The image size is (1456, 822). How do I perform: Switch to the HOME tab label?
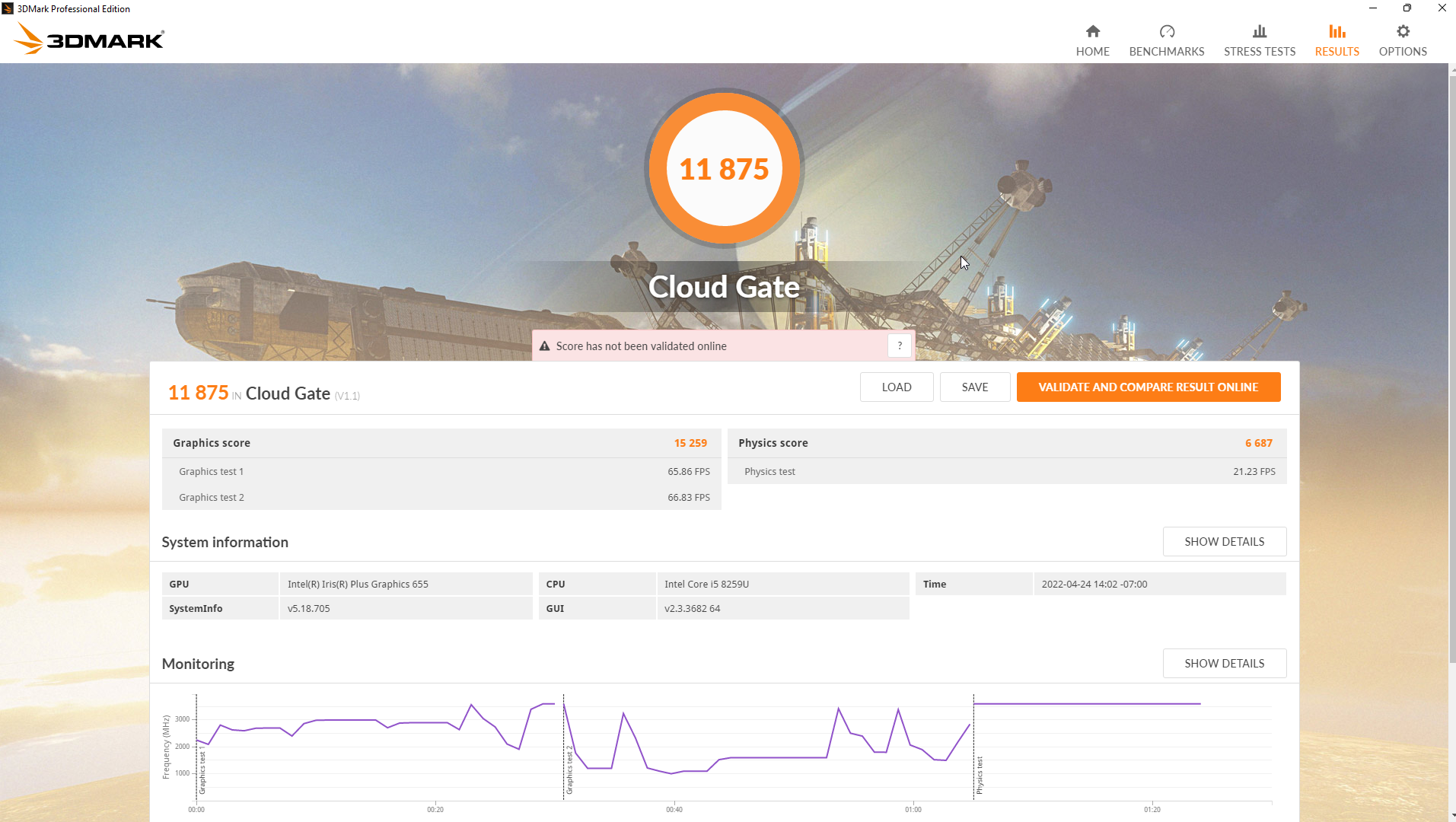[1092, 52]
